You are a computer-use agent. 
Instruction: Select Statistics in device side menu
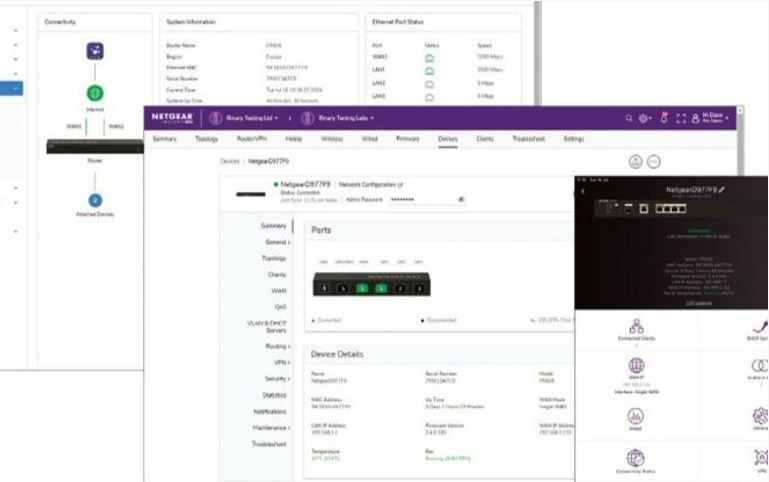click(275, 395)
